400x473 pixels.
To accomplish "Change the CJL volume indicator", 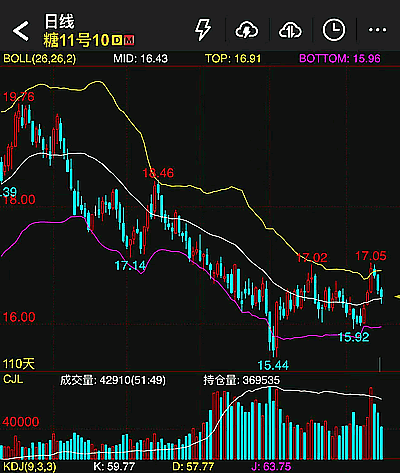I will click(x=13, y=379).
